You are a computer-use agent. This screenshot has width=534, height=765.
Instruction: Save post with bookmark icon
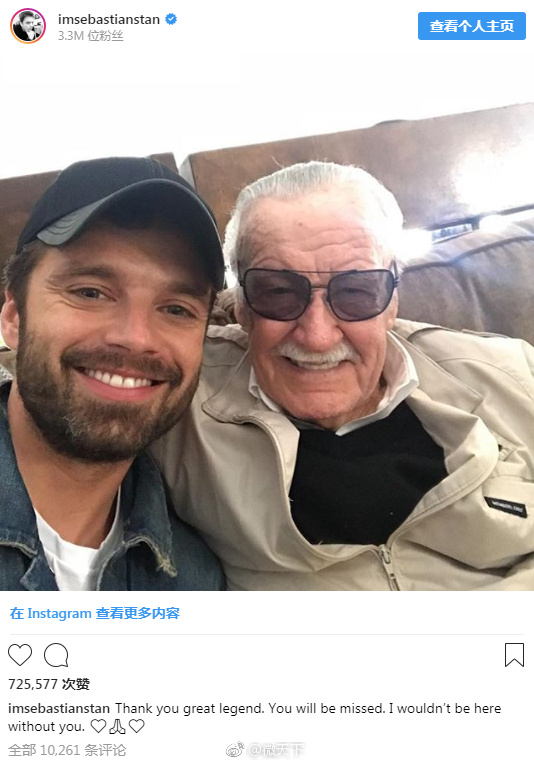(x=514, y=655)
